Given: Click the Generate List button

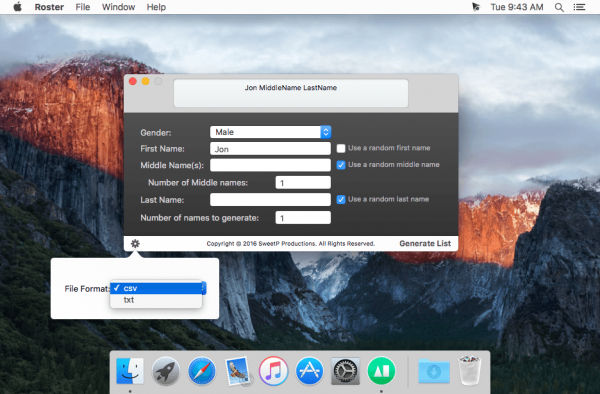Looking at the screenshot, I should 425,244.
